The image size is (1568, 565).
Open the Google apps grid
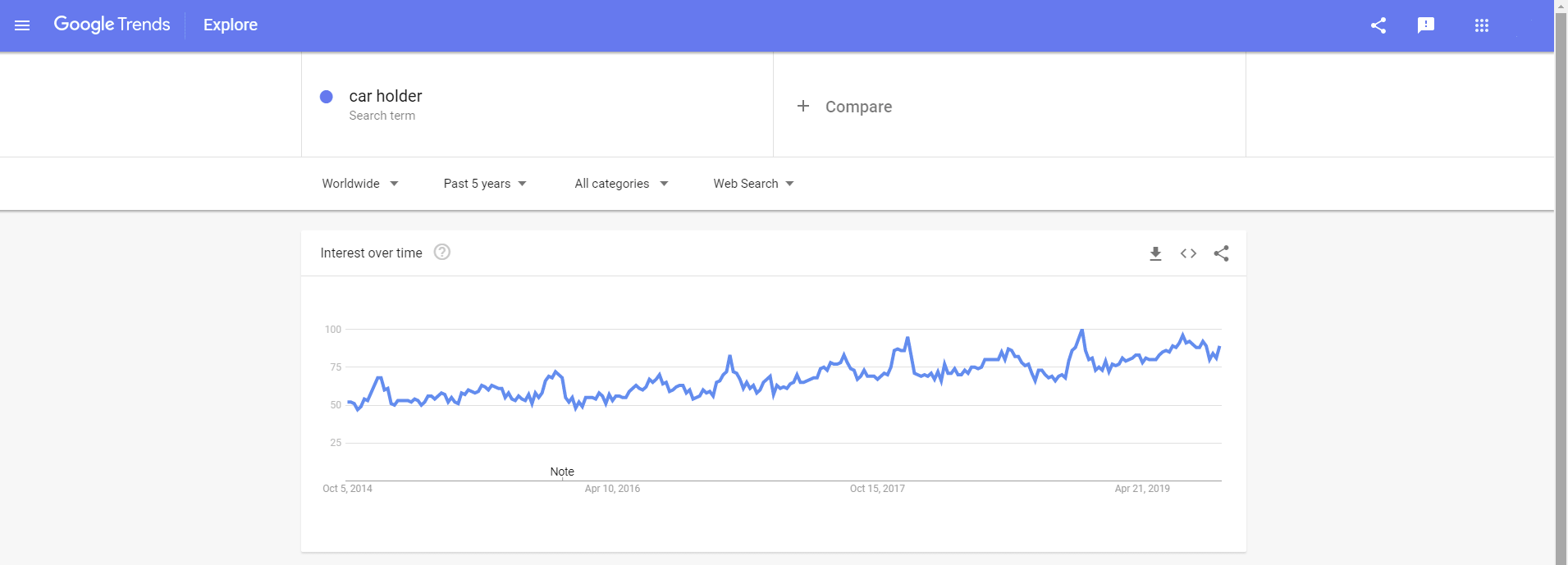coord(1481,25)
